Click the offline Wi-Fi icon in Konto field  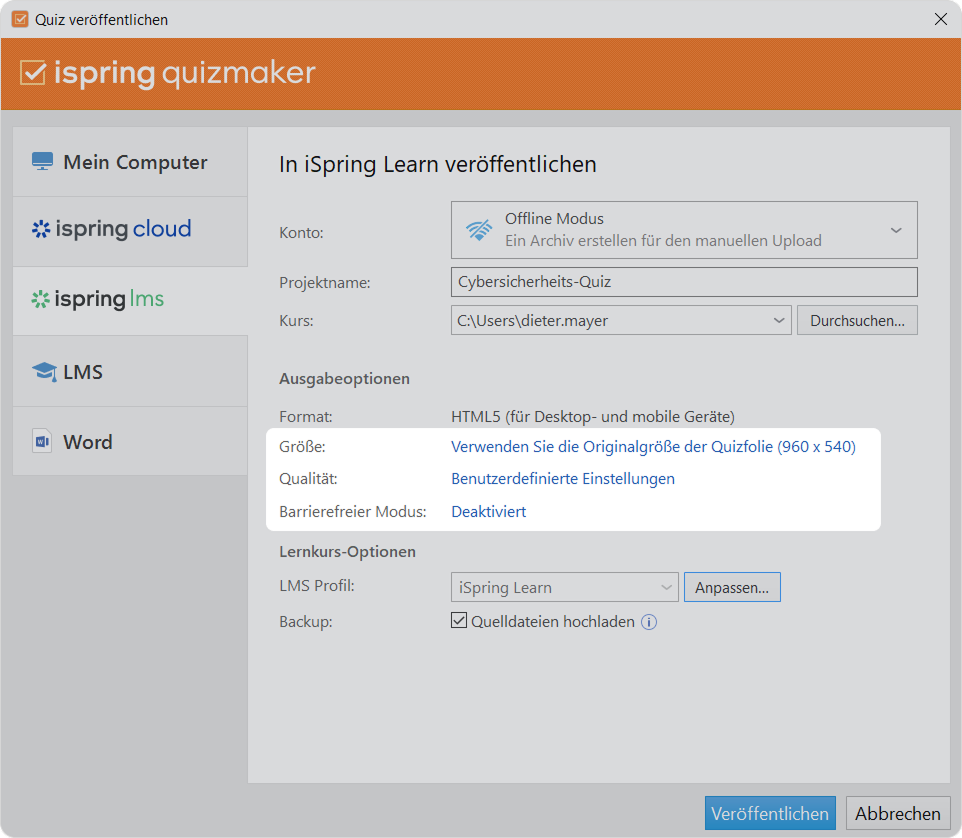pos(479,230)
